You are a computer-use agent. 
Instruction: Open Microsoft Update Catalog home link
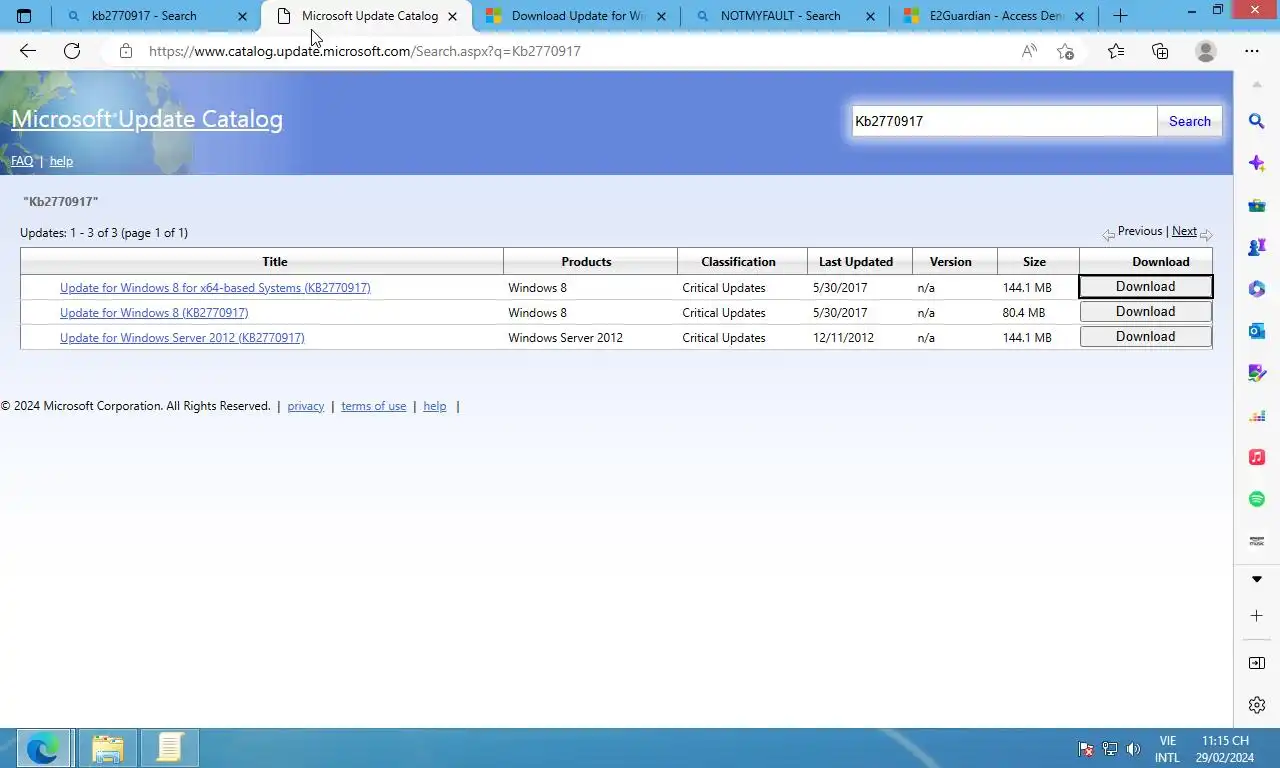click(x=147, y=119)
